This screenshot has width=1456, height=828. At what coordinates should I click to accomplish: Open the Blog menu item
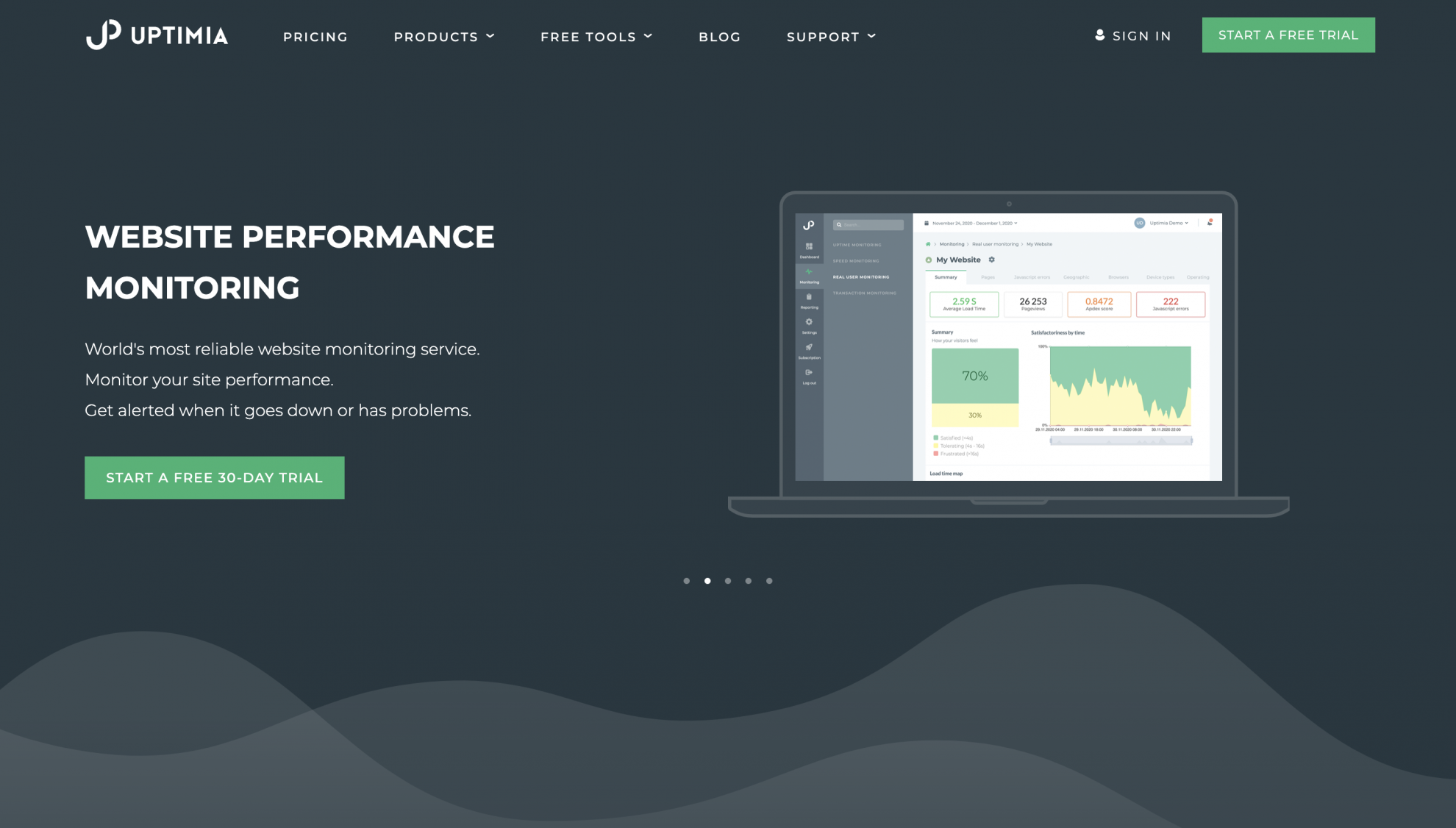[x=720, y=36]
